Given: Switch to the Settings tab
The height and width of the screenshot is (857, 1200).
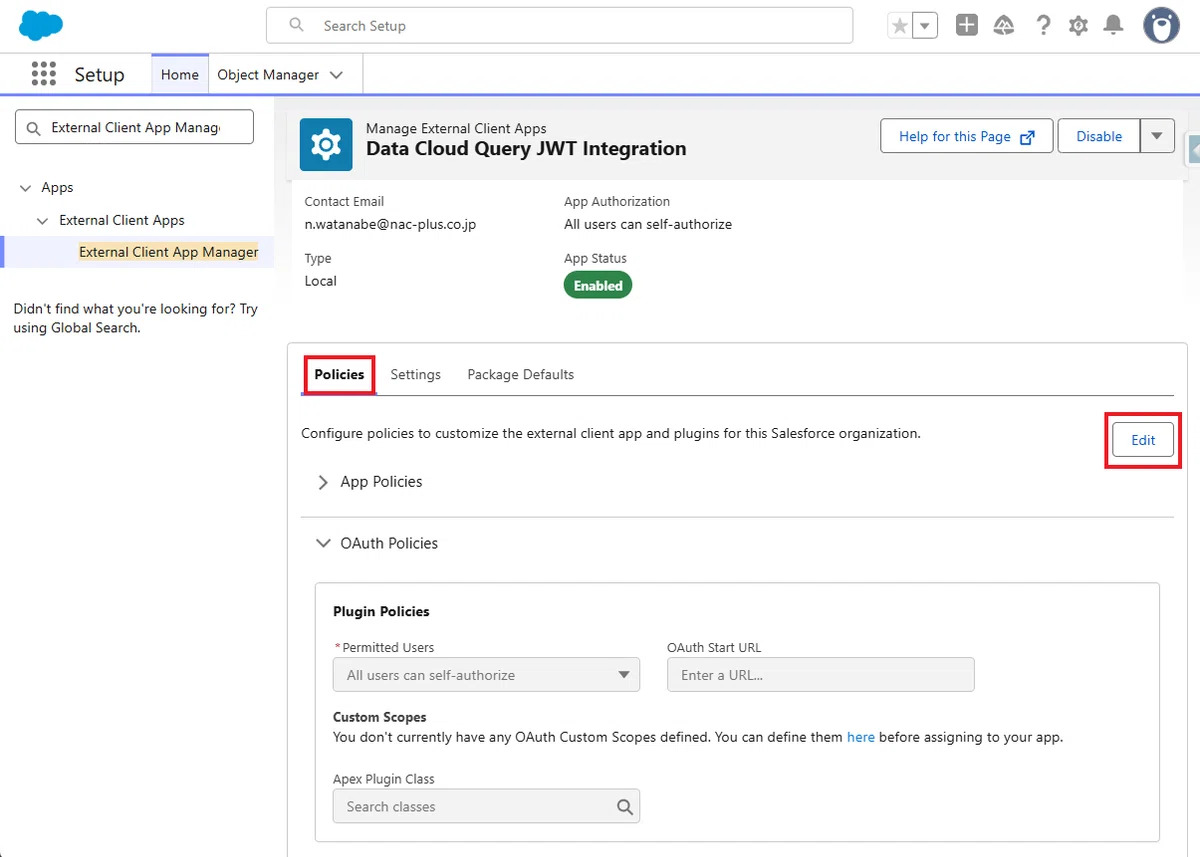Looking at the screenshot, I should 415,374.
